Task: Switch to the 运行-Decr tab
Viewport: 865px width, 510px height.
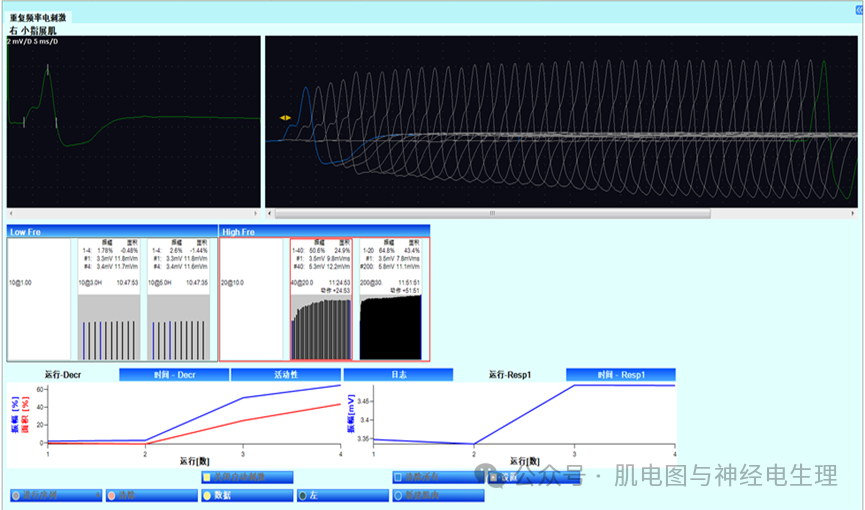Action: point(63,375)
